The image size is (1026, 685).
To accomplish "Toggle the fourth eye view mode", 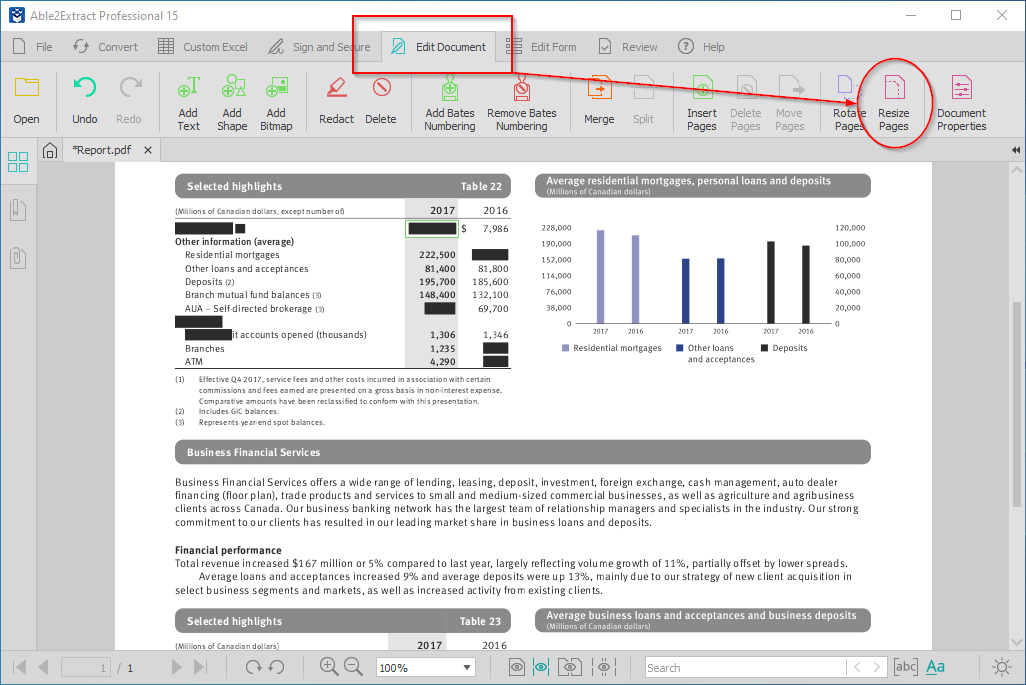I will click(604, 667).
